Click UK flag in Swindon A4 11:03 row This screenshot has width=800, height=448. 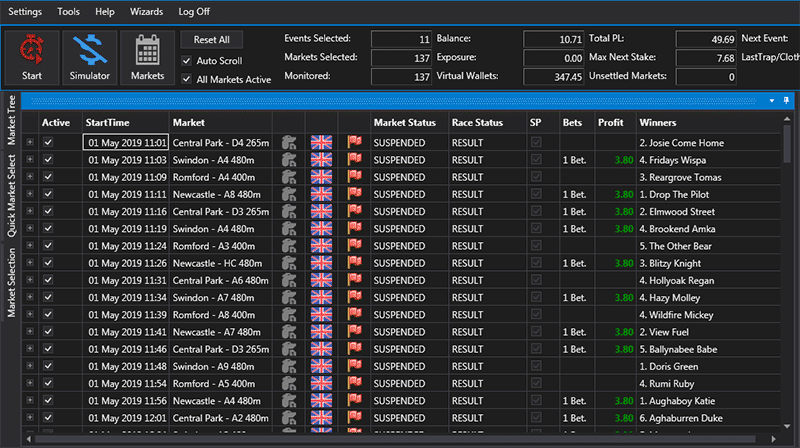(321, 160)
